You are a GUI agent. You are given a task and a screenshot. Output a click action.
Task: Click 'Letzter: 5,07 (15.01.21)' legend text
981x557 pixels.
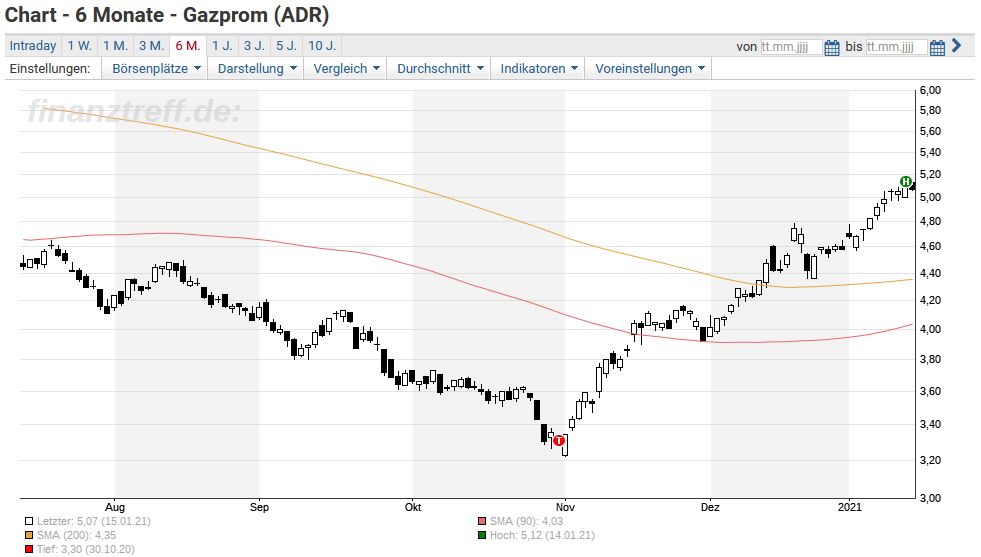pos(94,521)
